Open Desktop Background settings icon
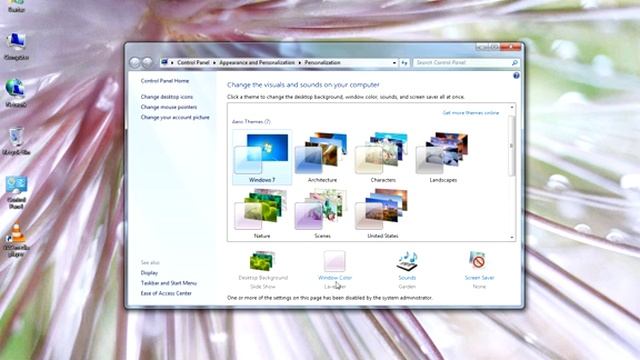This screenshot has height=360, width=640. 262,261
